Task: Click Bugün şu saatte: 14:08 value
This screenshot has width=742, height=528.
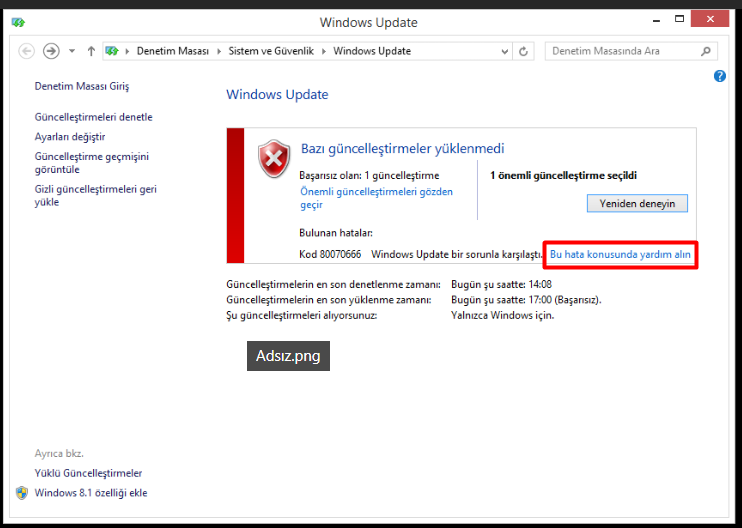Action: 502,284
